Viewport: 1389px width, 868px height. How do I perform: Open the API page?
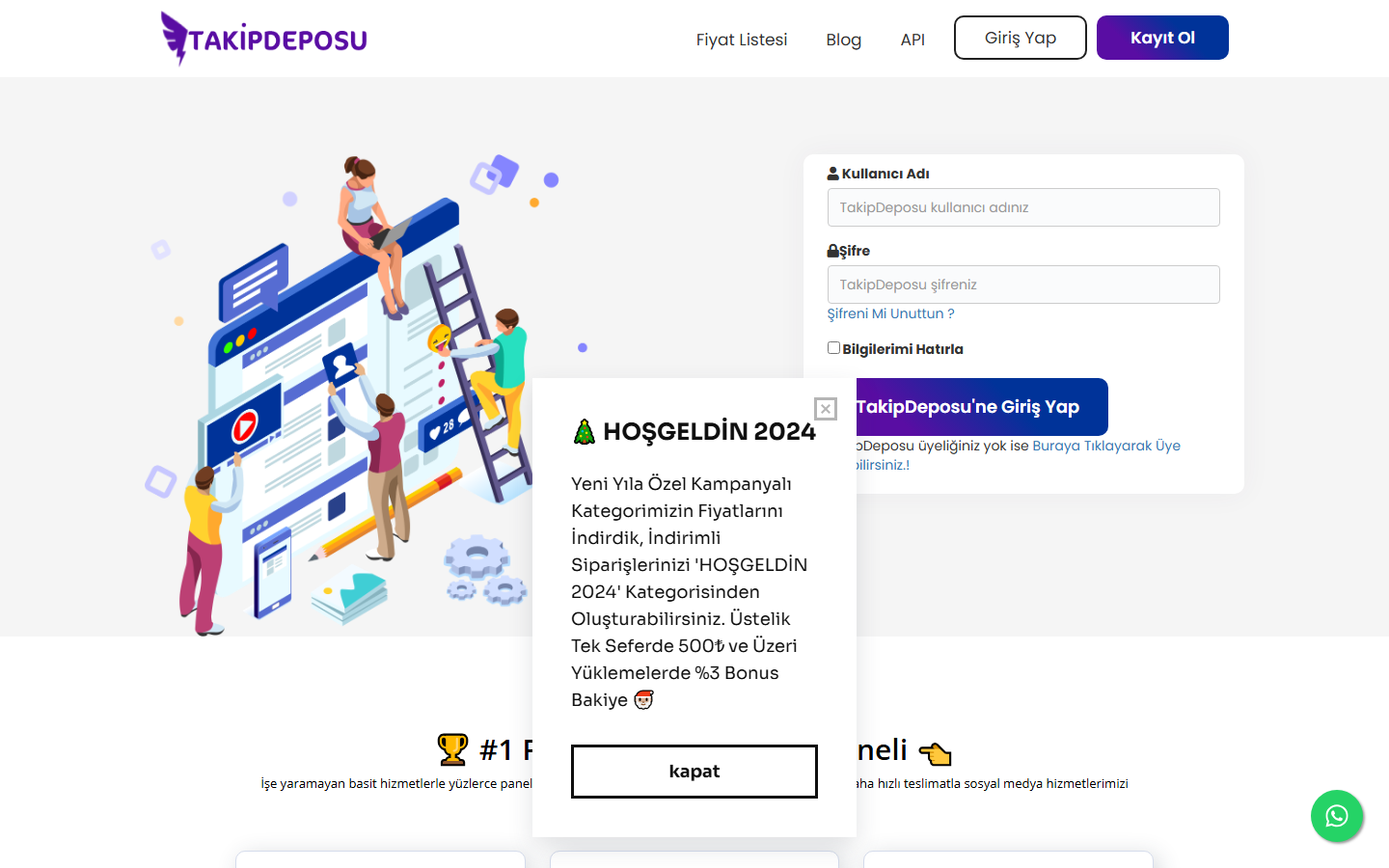point(912,40)
